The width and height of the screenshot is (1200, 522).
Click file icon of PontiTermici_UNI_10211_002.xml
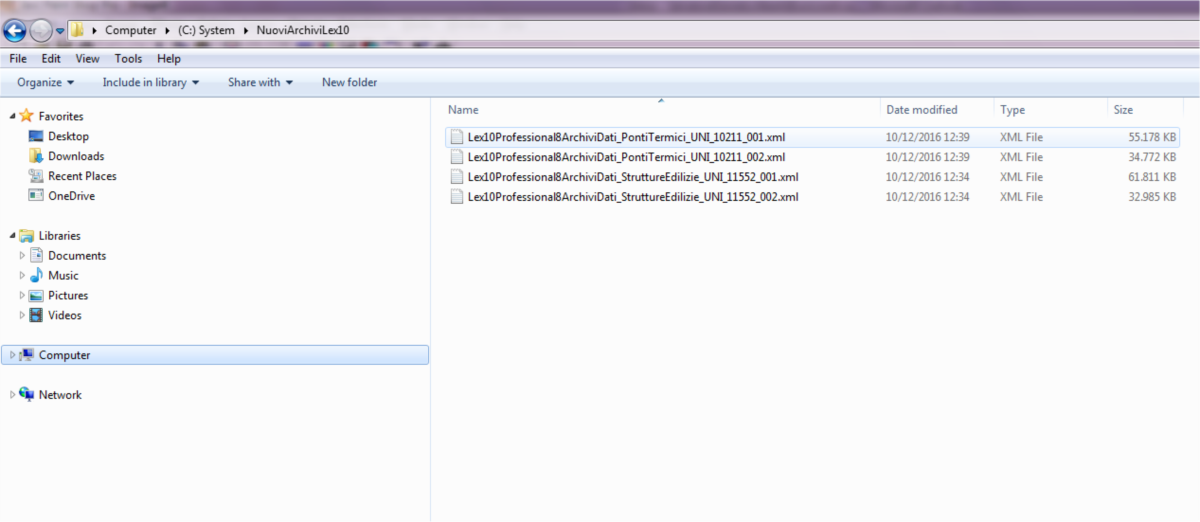click(x=457, y=157)
